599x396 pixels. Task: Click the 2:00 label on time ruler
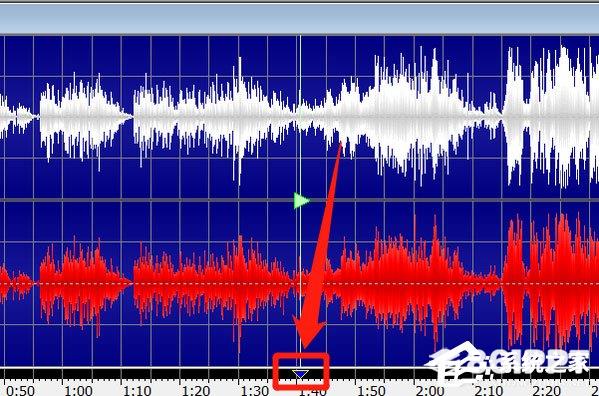(430, 391)
